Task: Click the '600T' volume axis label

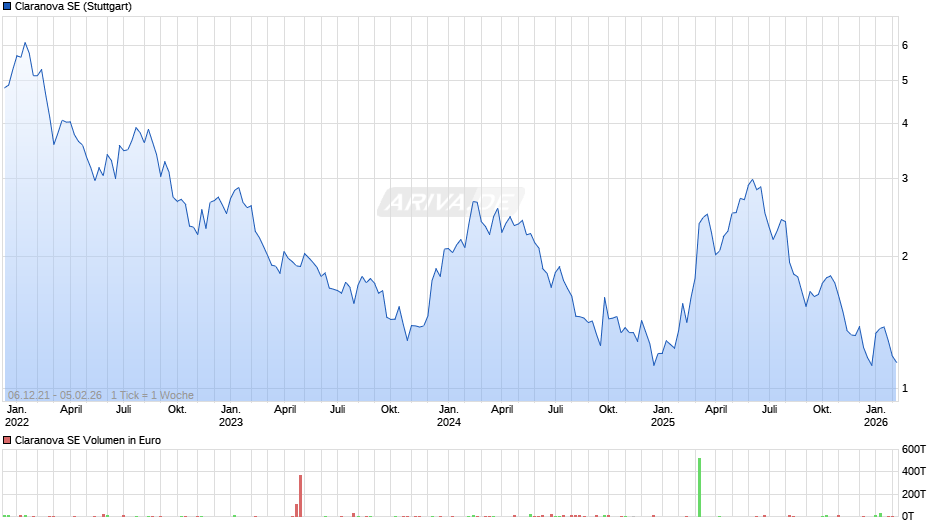Action: click(914, 449)
